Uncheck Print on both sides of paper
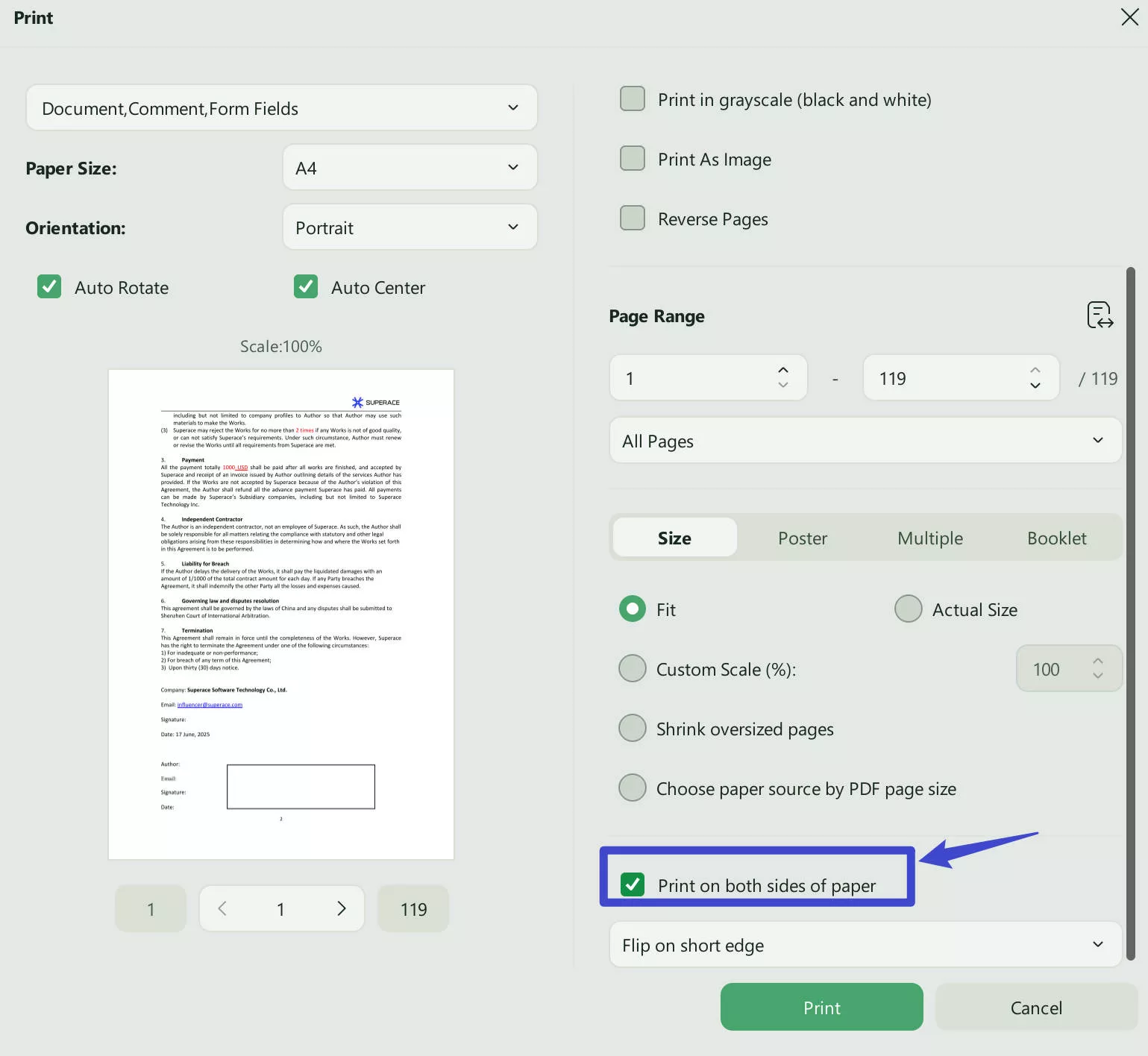Screen dimensions: 1148x1056 click(633, 885)
